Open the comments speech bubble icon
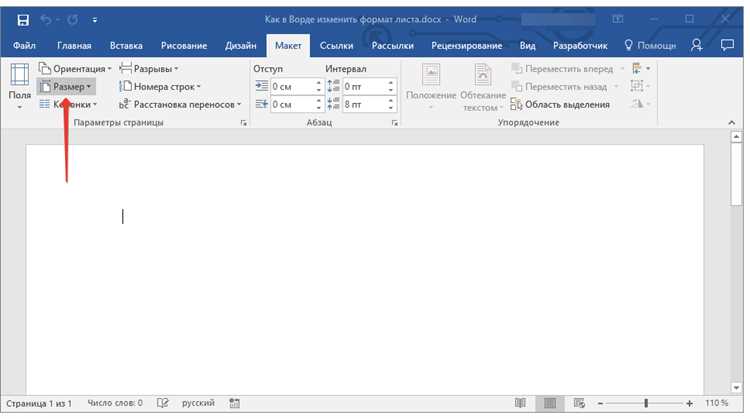 (727, 45)
